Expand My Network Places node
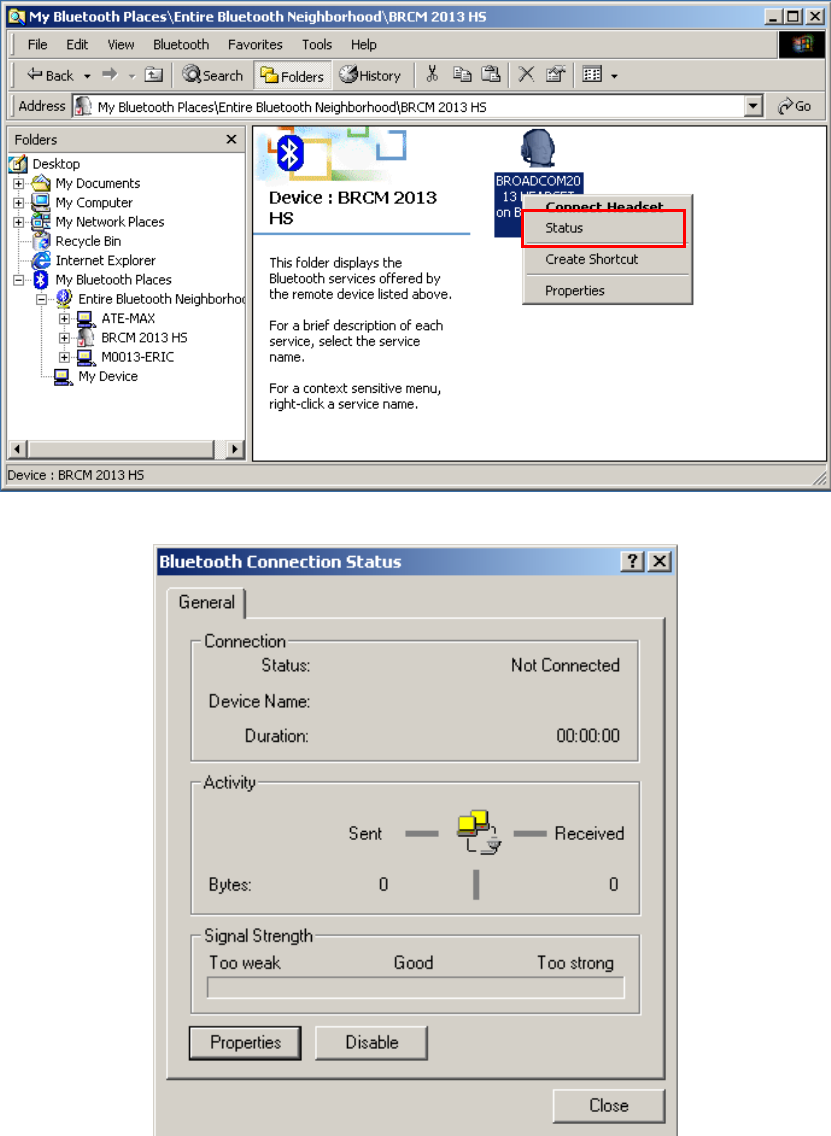Viewport: 831px width, 1136px height. 19,222
